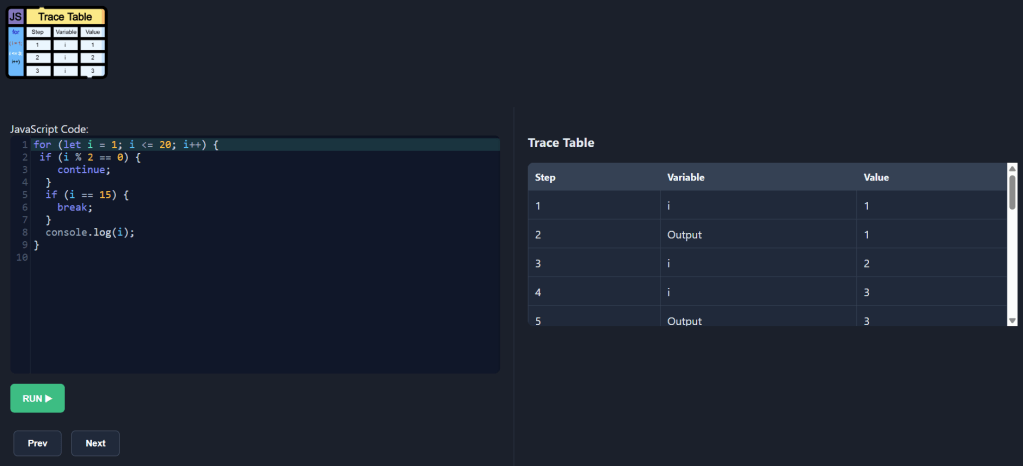The image size is (1023, 466).
Task: Click the empty line 10 in the code editor
Action: (265, 257)
